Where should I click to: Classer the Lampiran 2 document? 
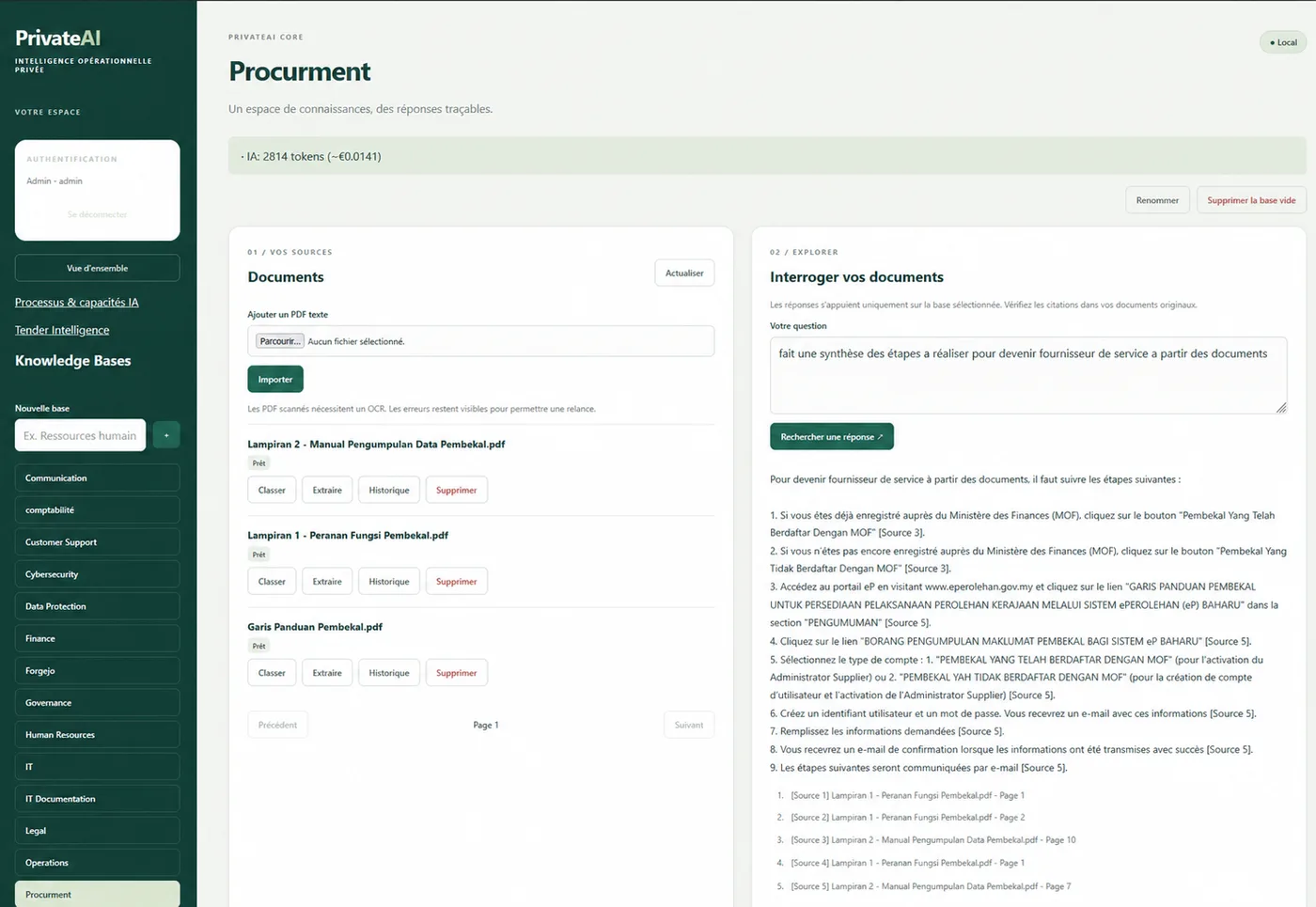pyautogui.click(x=272, y=490)
